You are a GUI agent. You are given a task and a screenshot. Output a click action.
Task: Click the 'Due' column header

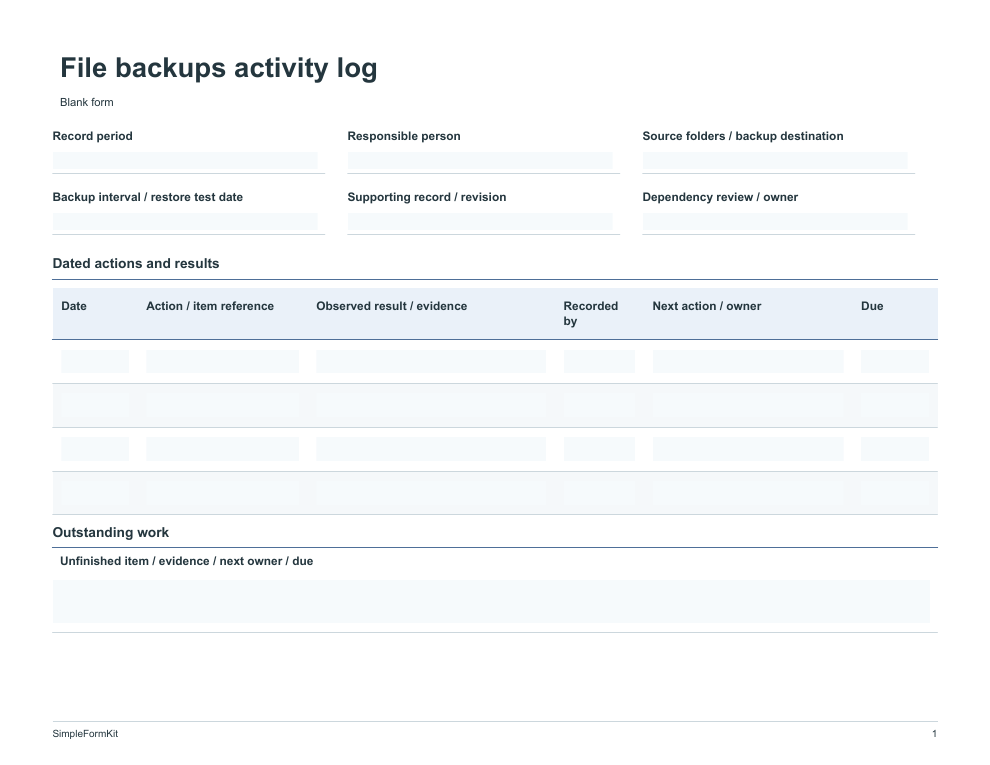point(872,306)
